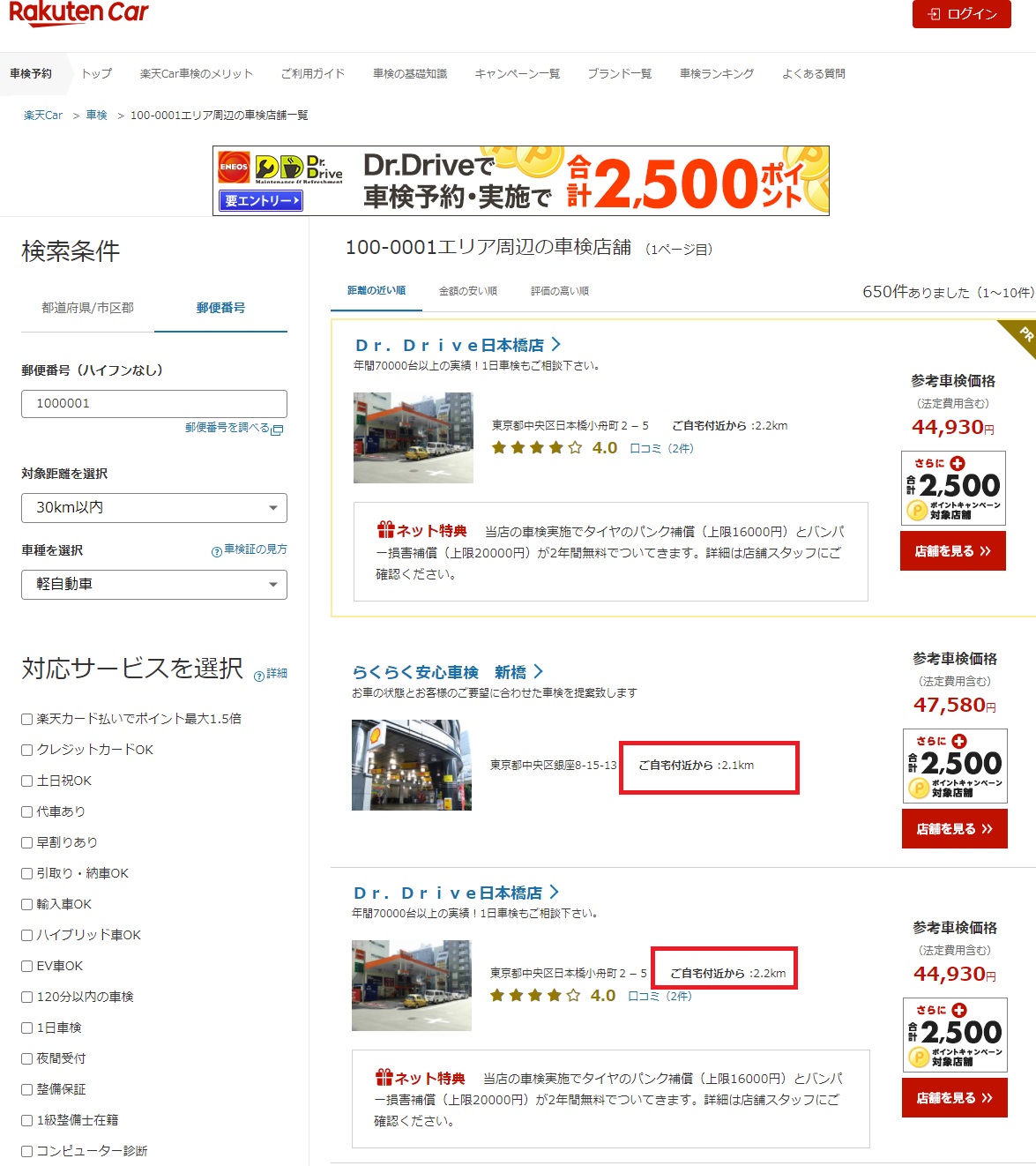Check the 整備保証 checkbox

pyautogui.click(x=26, y=1089)
